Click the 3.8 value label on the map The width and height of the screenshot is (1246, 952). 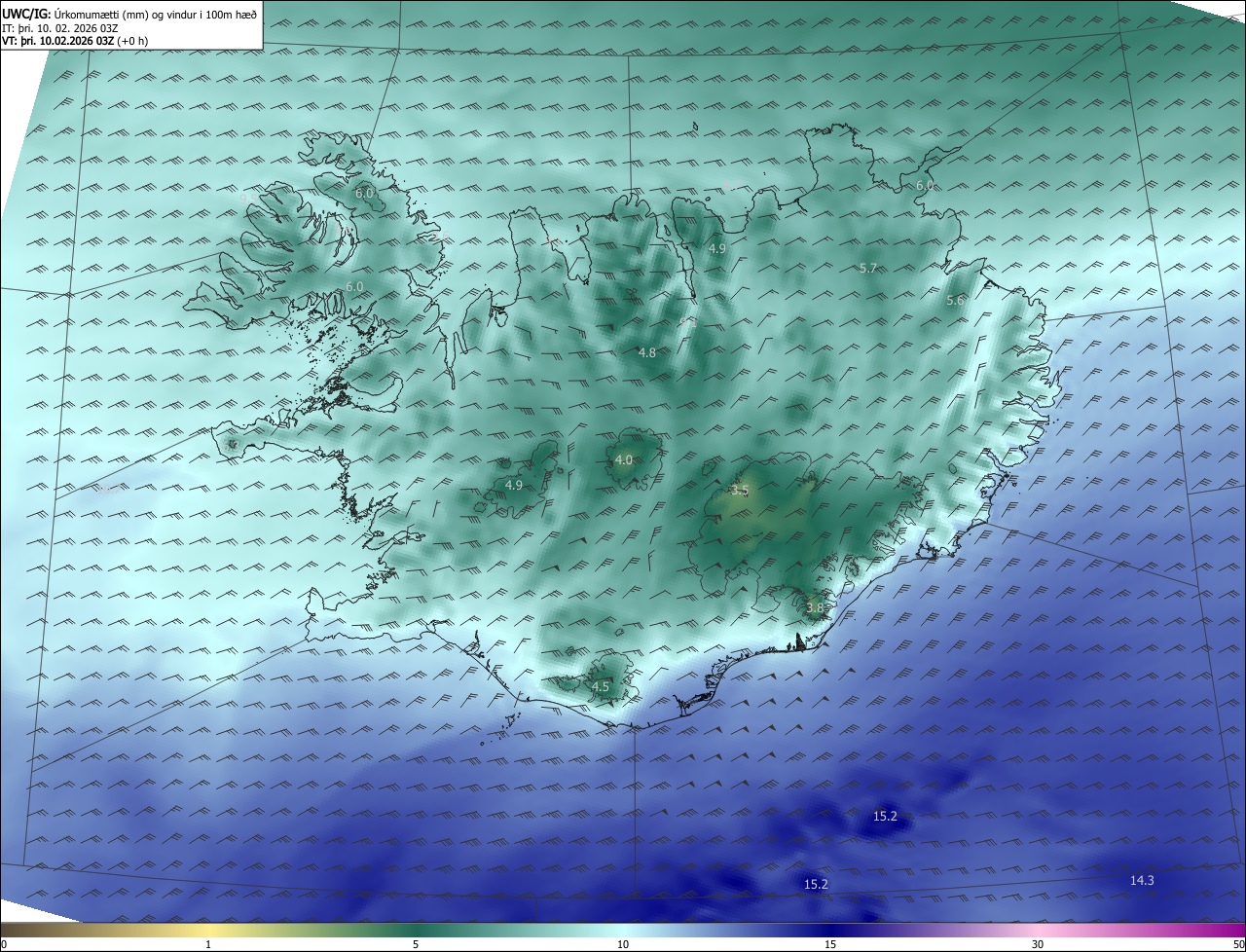(815, 607)
